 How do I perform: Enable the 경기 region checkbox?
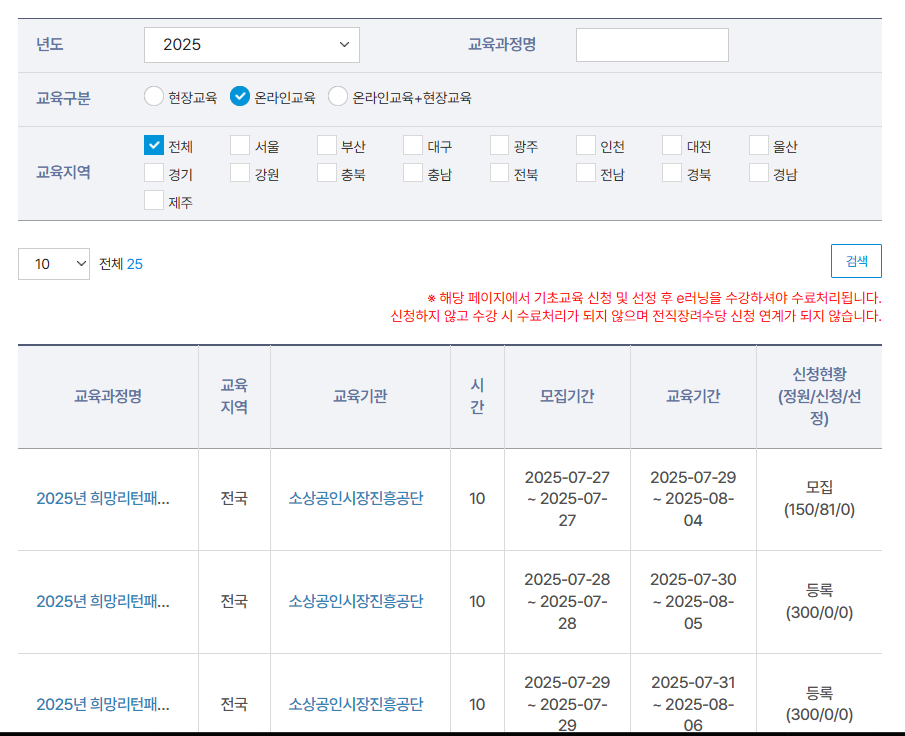pyautogui.click(x=152, y=172)
